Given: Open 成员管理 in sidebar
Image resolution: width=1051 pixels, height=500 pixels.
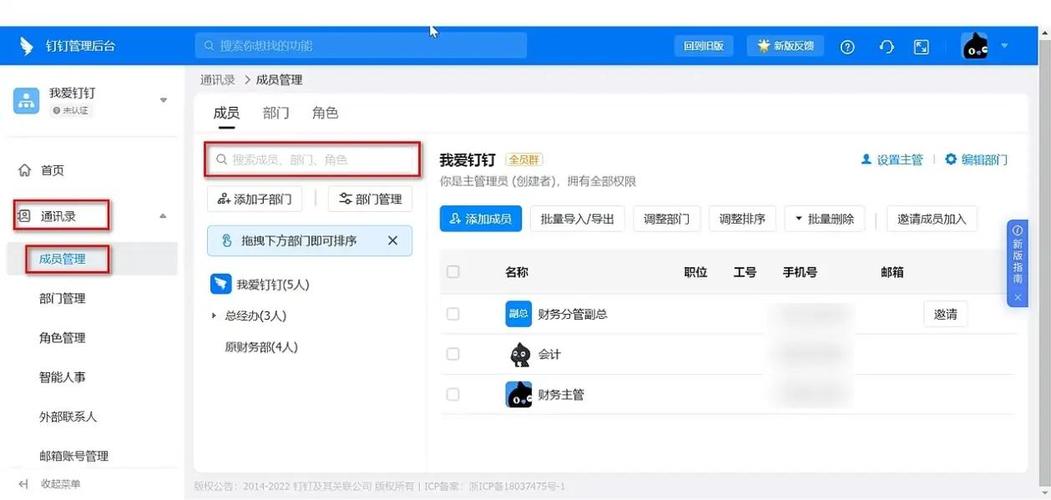Looking at the screenshot, I should pyautogui.click(x=63, y=259).
